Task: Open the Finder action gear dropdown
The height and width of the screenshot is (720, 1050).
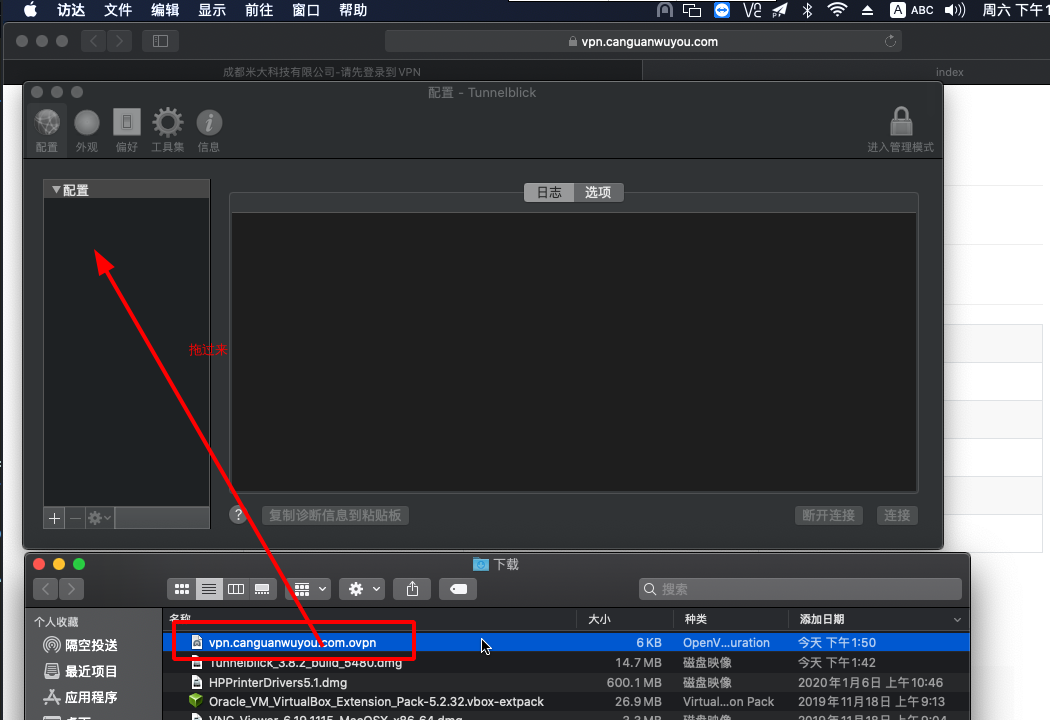Action: 362,589
